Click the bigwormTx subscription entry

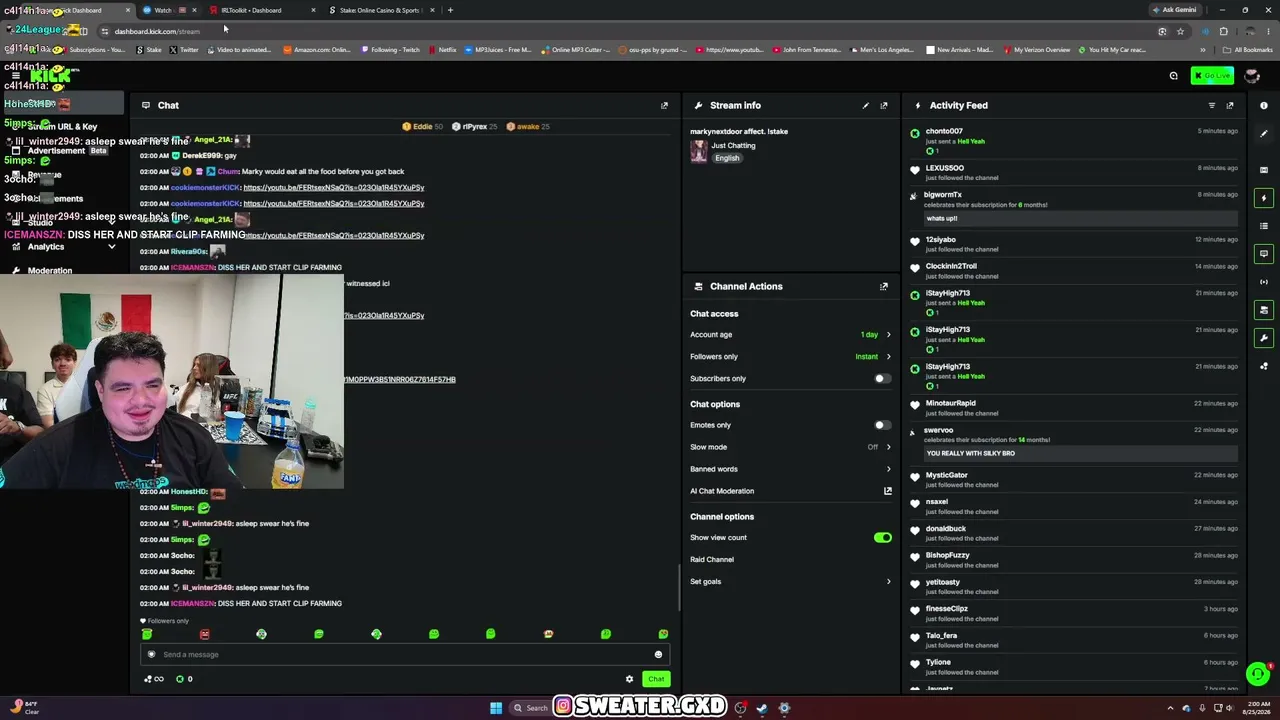(x=1074, y=207)
